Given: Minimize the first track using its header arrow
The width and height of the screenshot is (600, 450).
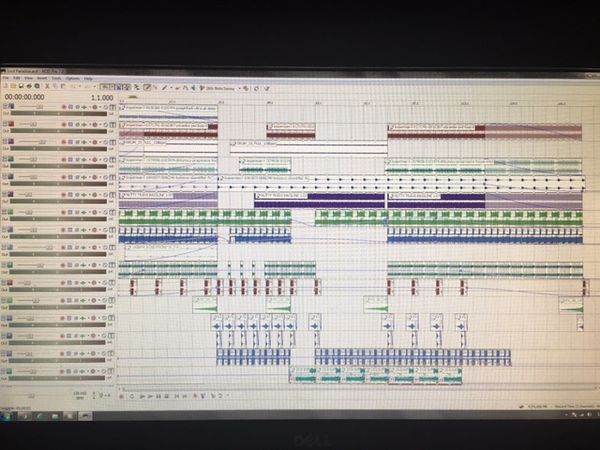Looking at the screenshot, I should point(6,106).
